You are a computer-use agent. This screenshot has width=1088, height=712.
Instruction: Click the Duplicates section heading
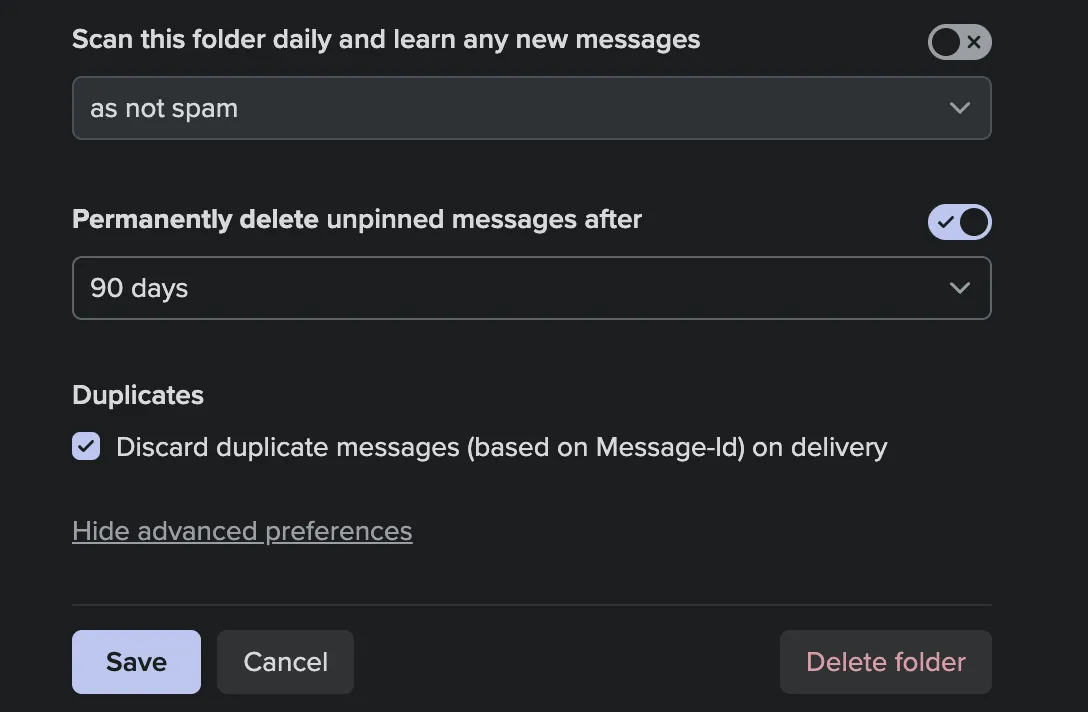137,394
